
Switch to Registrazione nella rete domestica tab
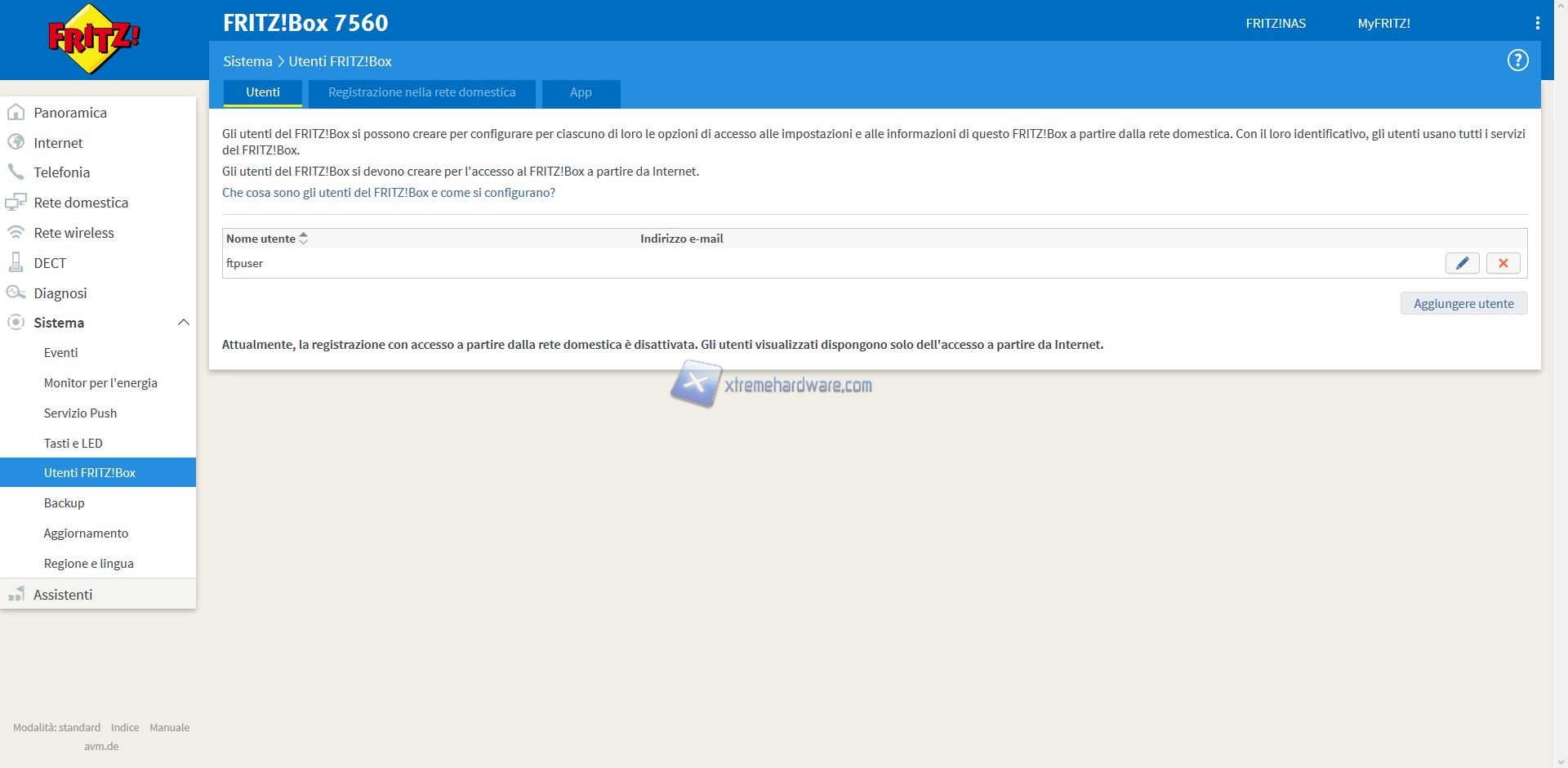[421, 92]
